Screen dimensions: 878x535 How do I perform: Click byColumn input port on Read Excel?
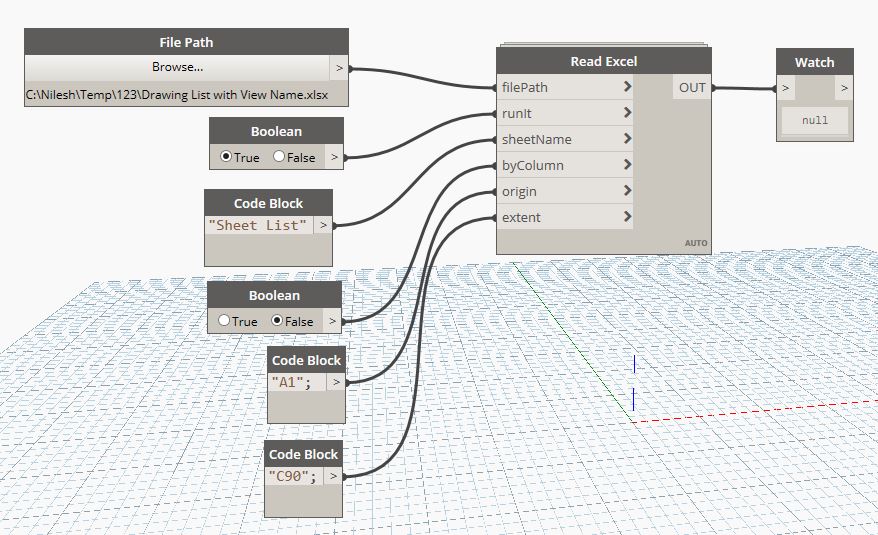(564, 165)
